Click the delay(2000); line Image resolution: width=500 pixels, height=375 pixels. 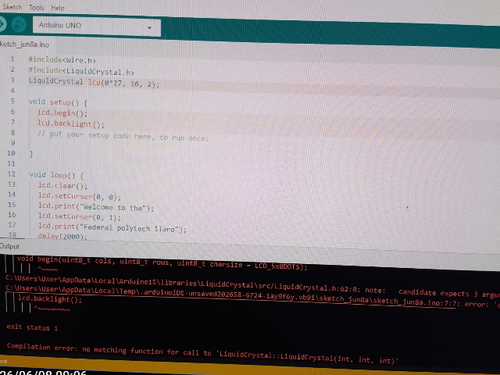pyautogui.click(x=63, y=236)
